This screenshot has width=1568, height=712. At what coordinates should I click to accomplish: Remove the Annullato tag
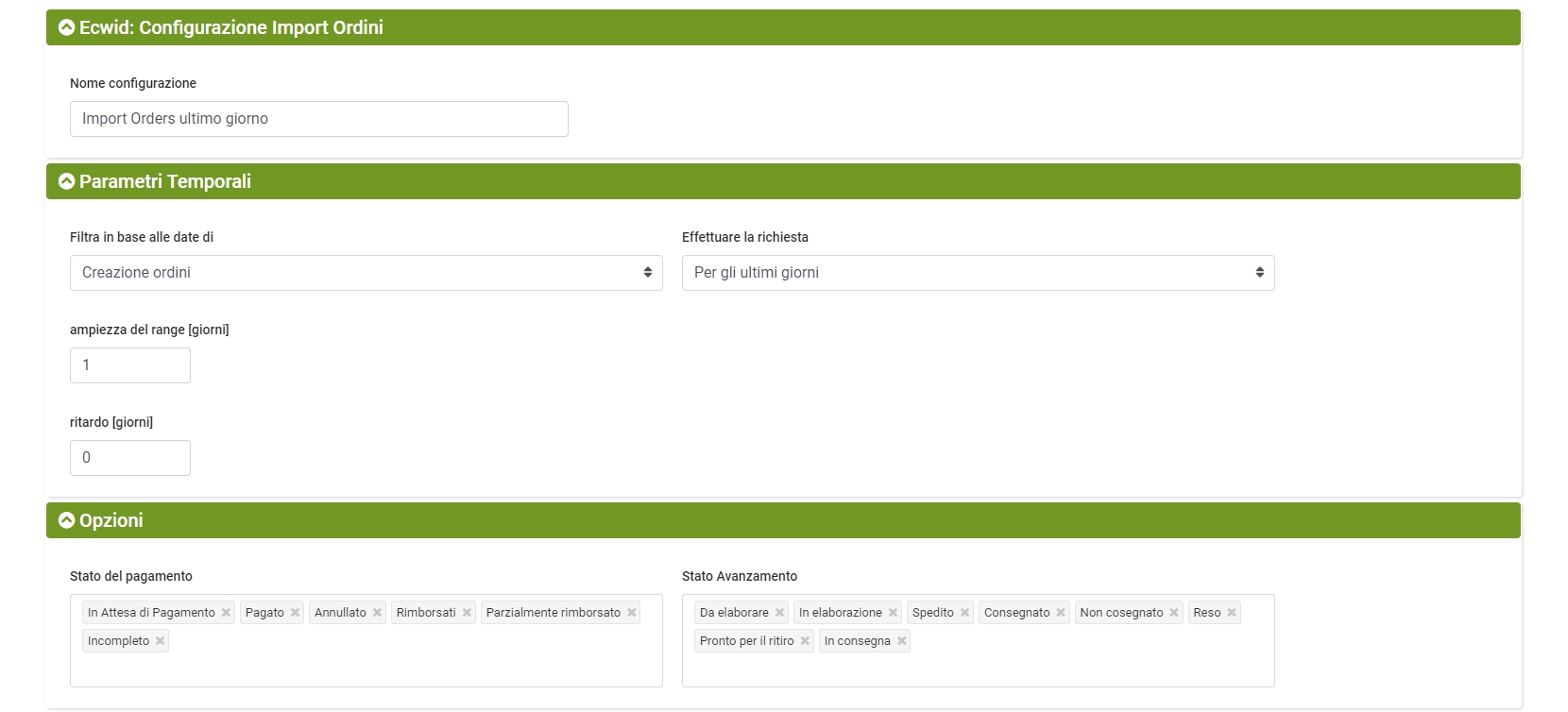pyautogui.click(x=377, y=613)
